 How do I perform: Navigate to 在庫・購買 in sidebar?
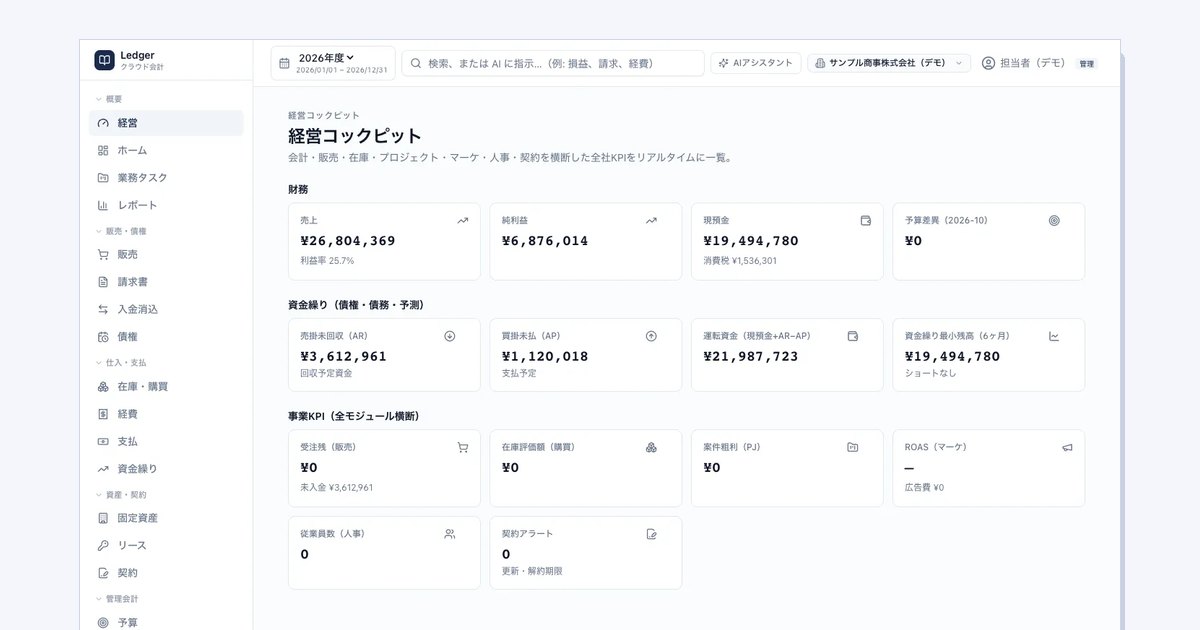pyautogui.click(x=166, y=386)
